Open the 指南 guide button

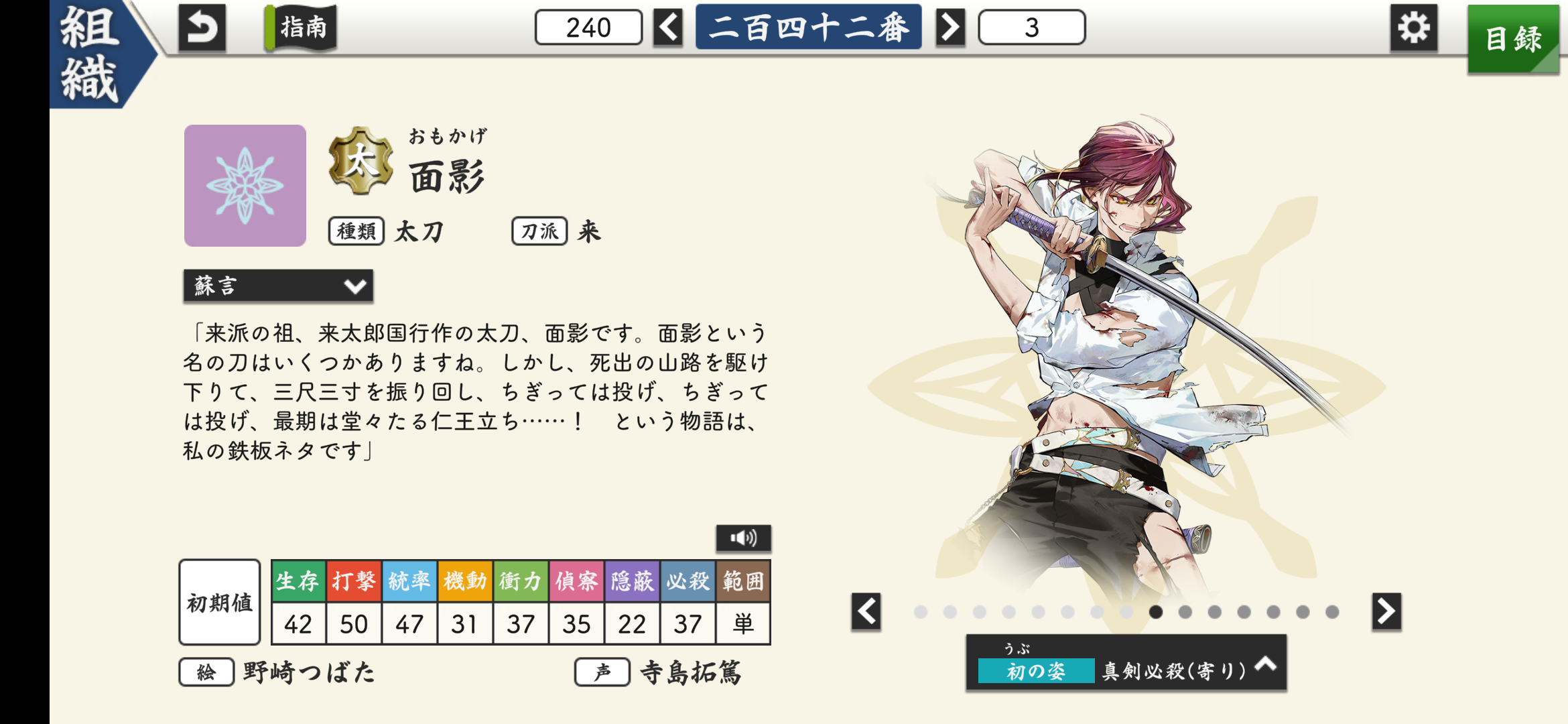pos(301,27)
